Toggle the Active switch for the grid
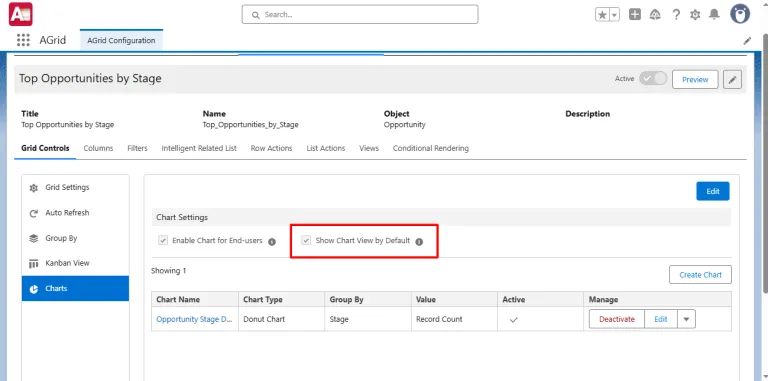The width and height of the screenshot is (768, 381). (653, 78)
